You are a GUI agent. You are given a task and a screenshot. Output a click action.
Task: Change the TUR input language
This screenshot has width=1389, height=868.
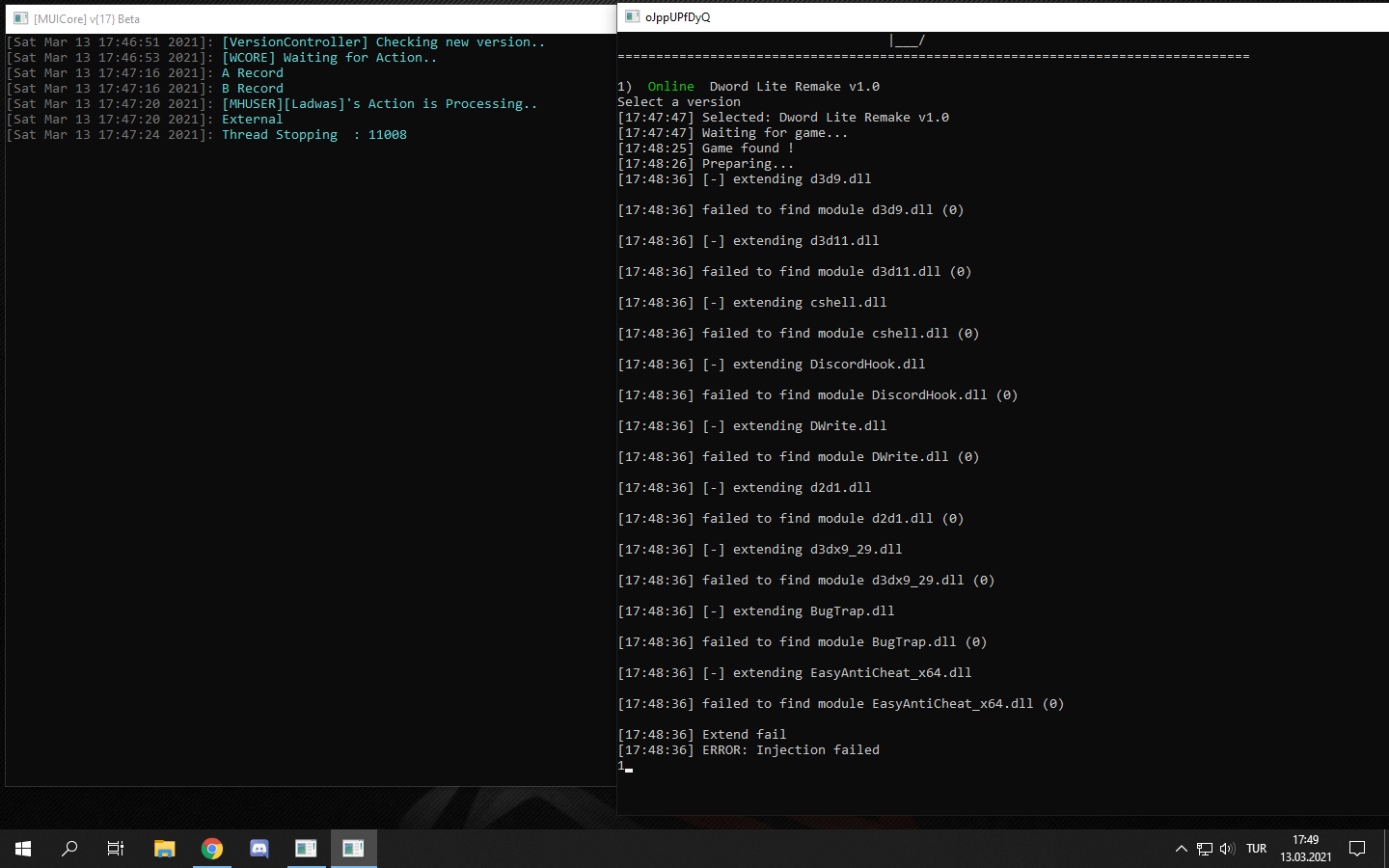coord(1256,849)
